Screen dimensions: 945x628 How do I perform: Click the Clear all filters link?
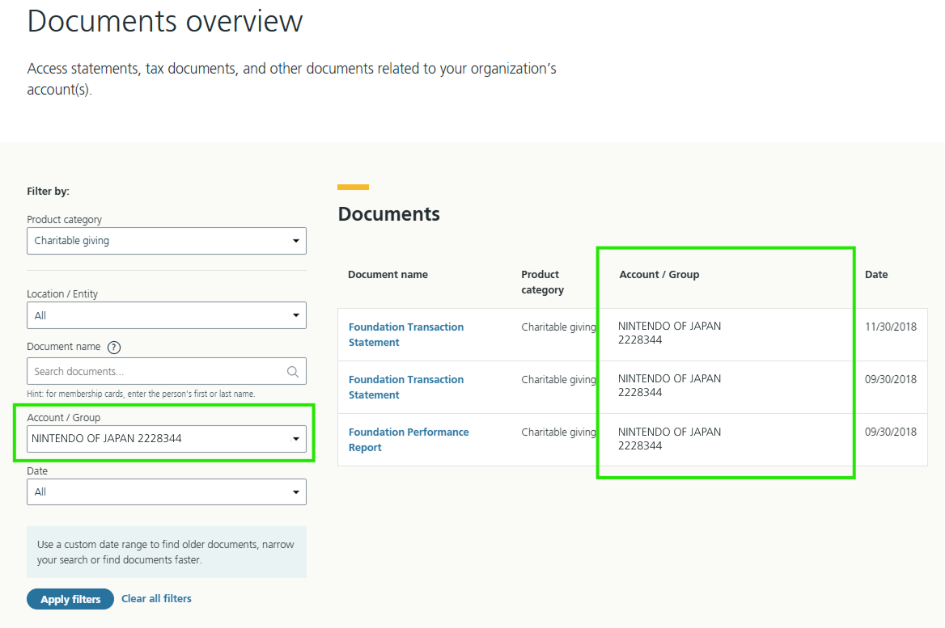click(156, 598)
